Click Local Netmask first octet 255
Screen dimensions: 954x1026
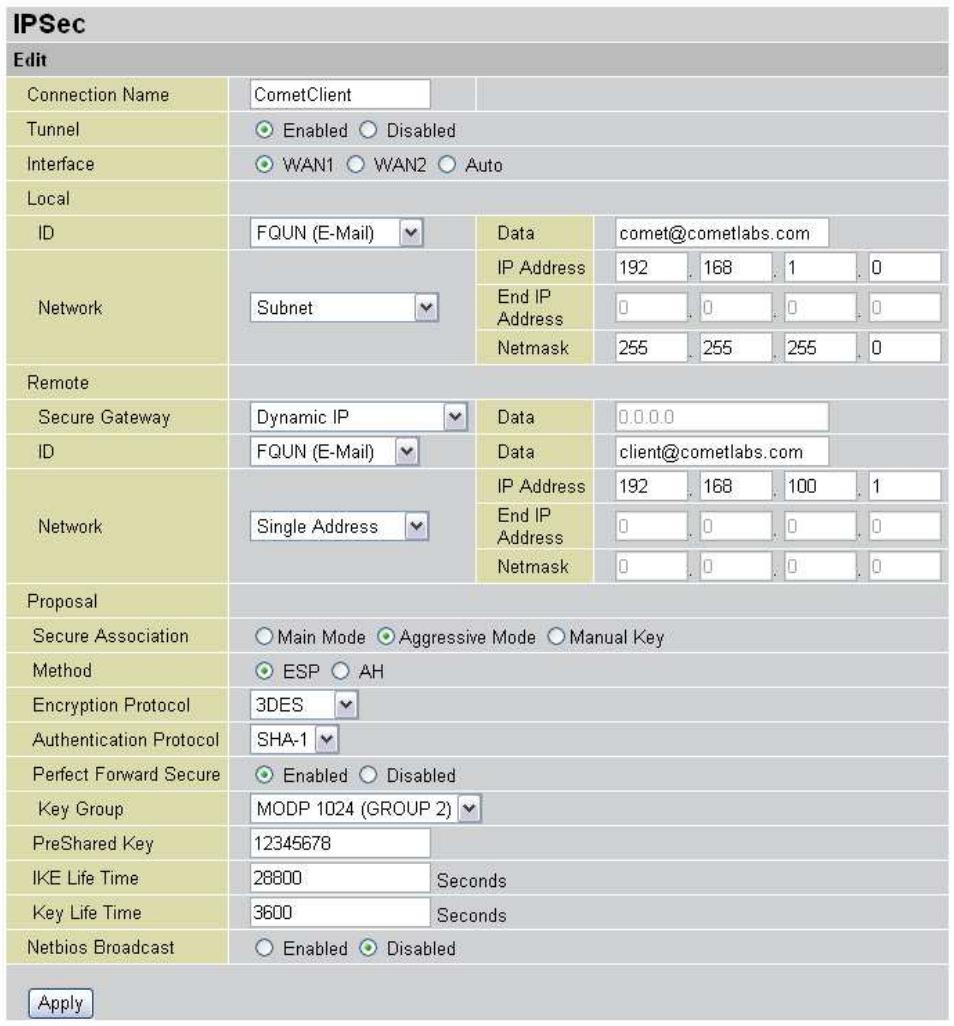(651, 347)
